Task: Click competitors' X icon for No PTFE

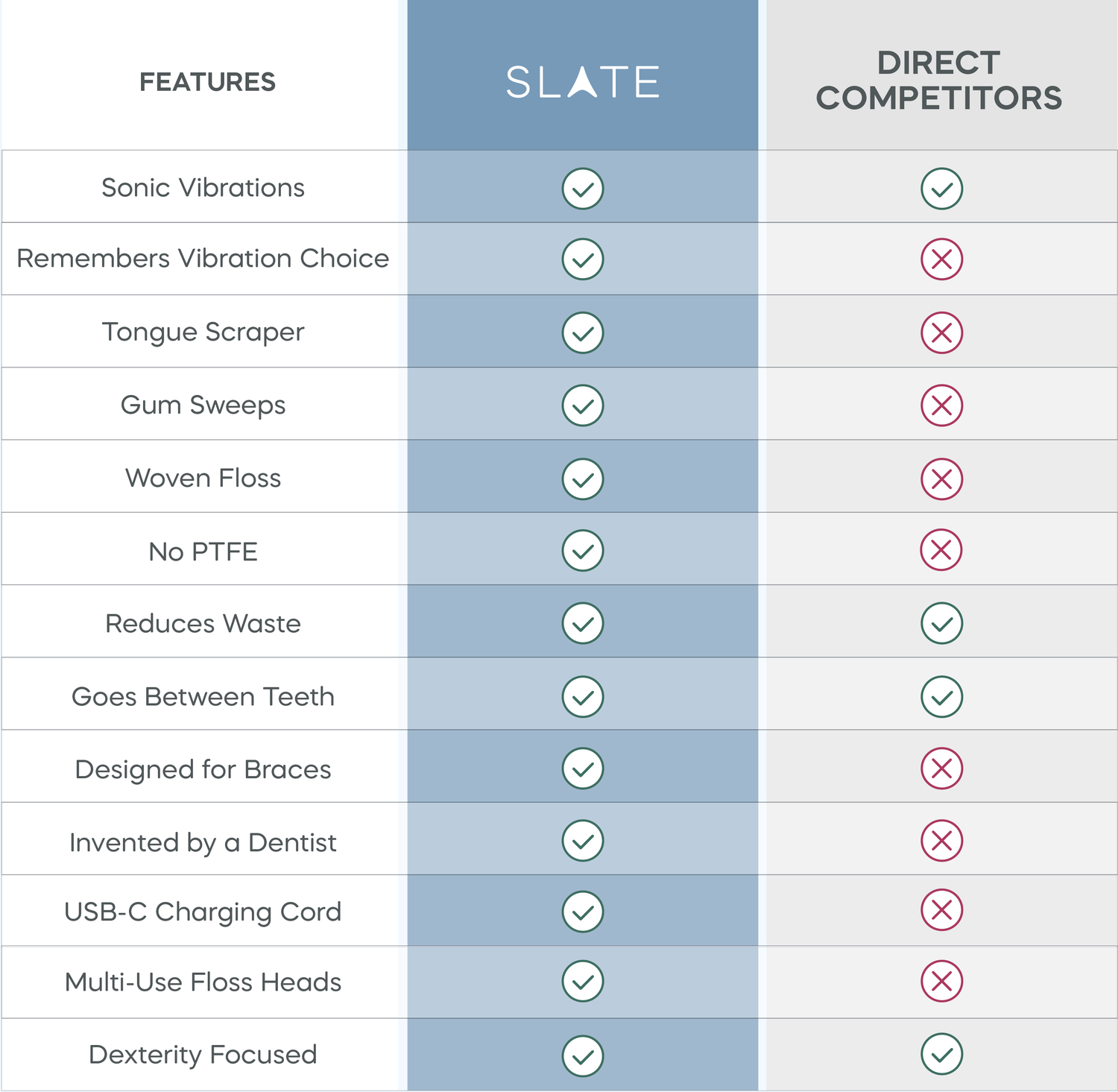Action: pyautogui.click(x=941, y=550)
